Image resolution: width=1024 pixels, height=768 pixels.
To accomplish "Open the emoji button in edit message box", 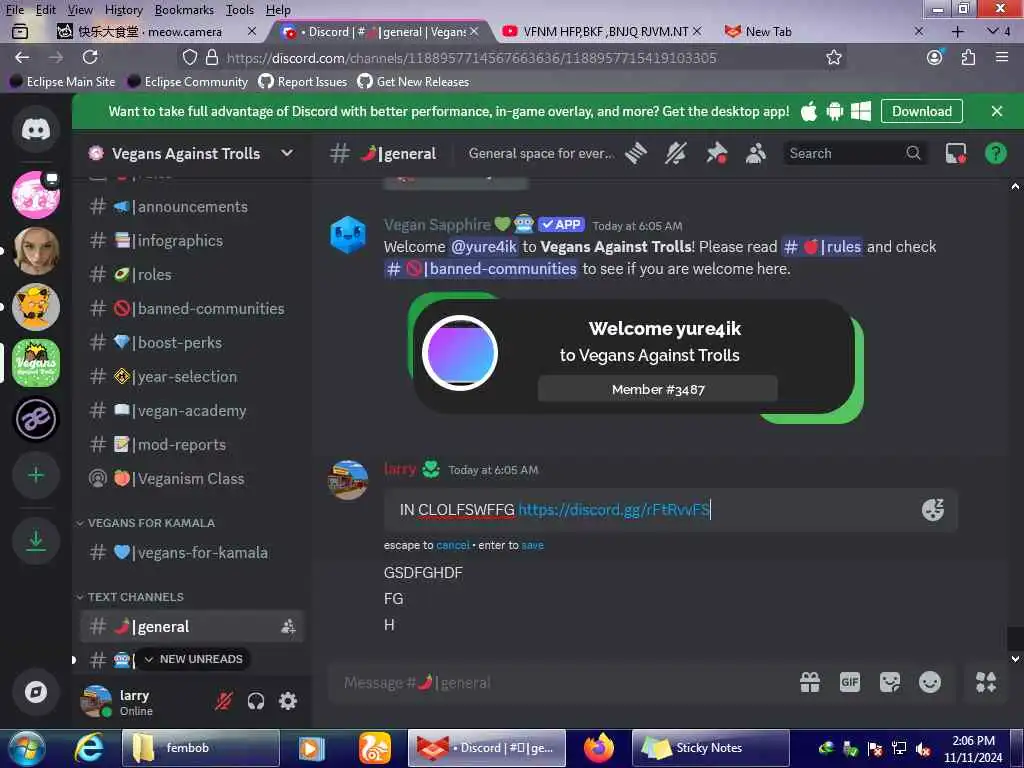I will tap(933, 509).
